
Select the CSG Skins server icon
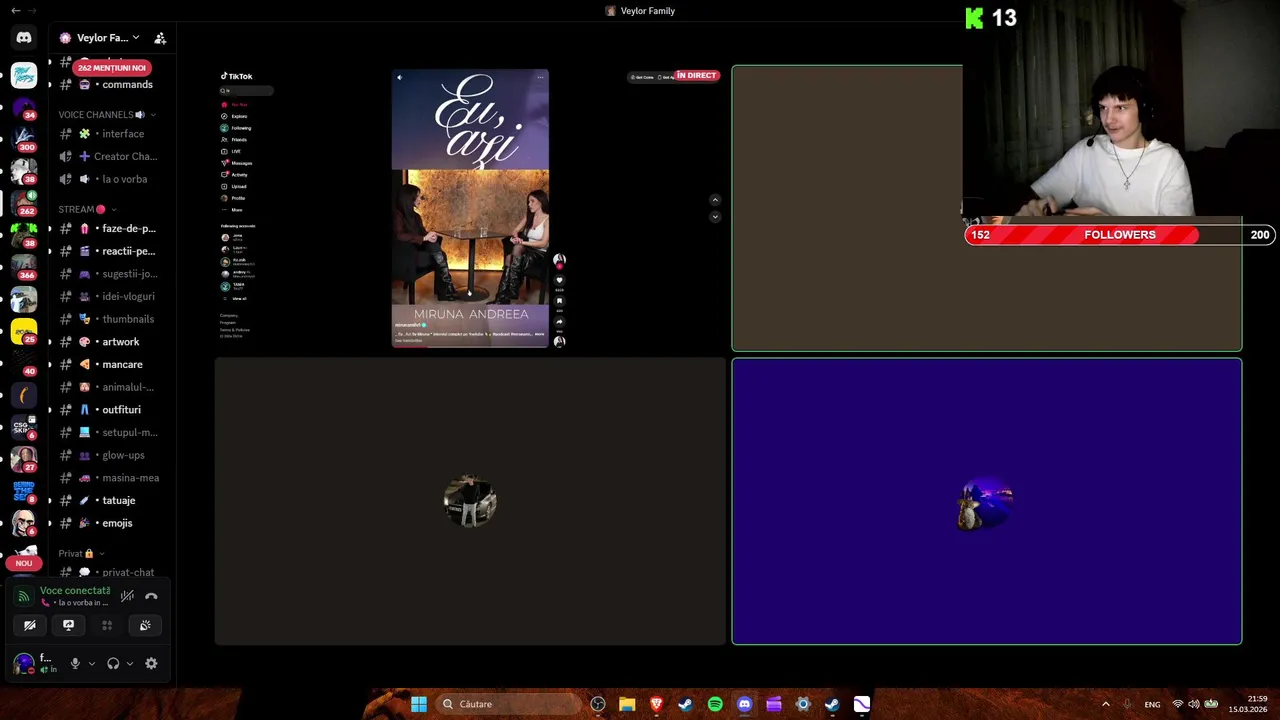[x=24, y=427]
